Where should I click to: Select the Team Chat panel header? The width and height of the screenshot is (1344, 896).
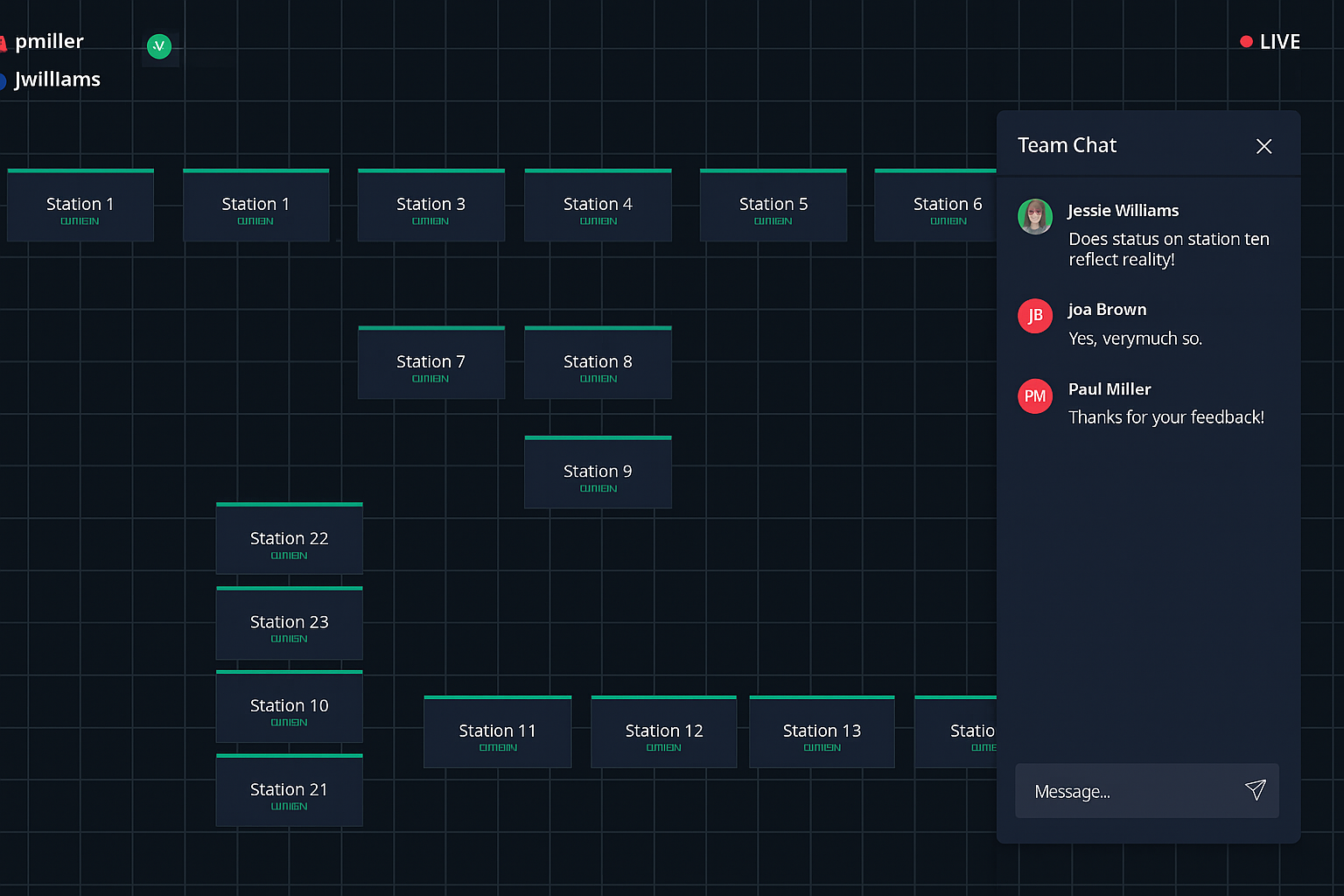pos(1067,145)
